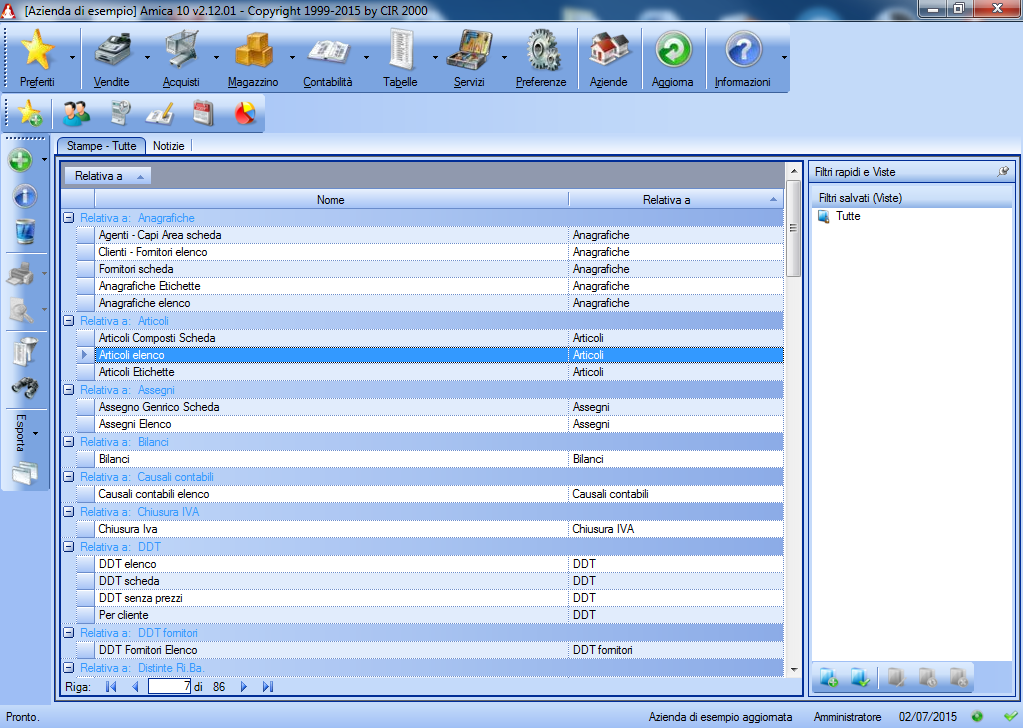The image size is (1023, 728).
Task: Click the grid scrollbar up arrow
Action: point(794,171)
